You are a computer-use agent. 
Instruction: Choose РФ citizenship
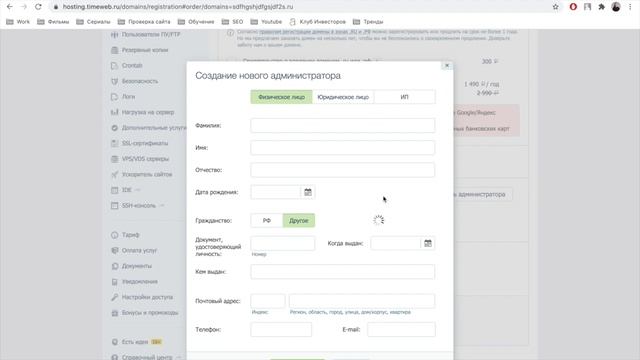[267, 220]
